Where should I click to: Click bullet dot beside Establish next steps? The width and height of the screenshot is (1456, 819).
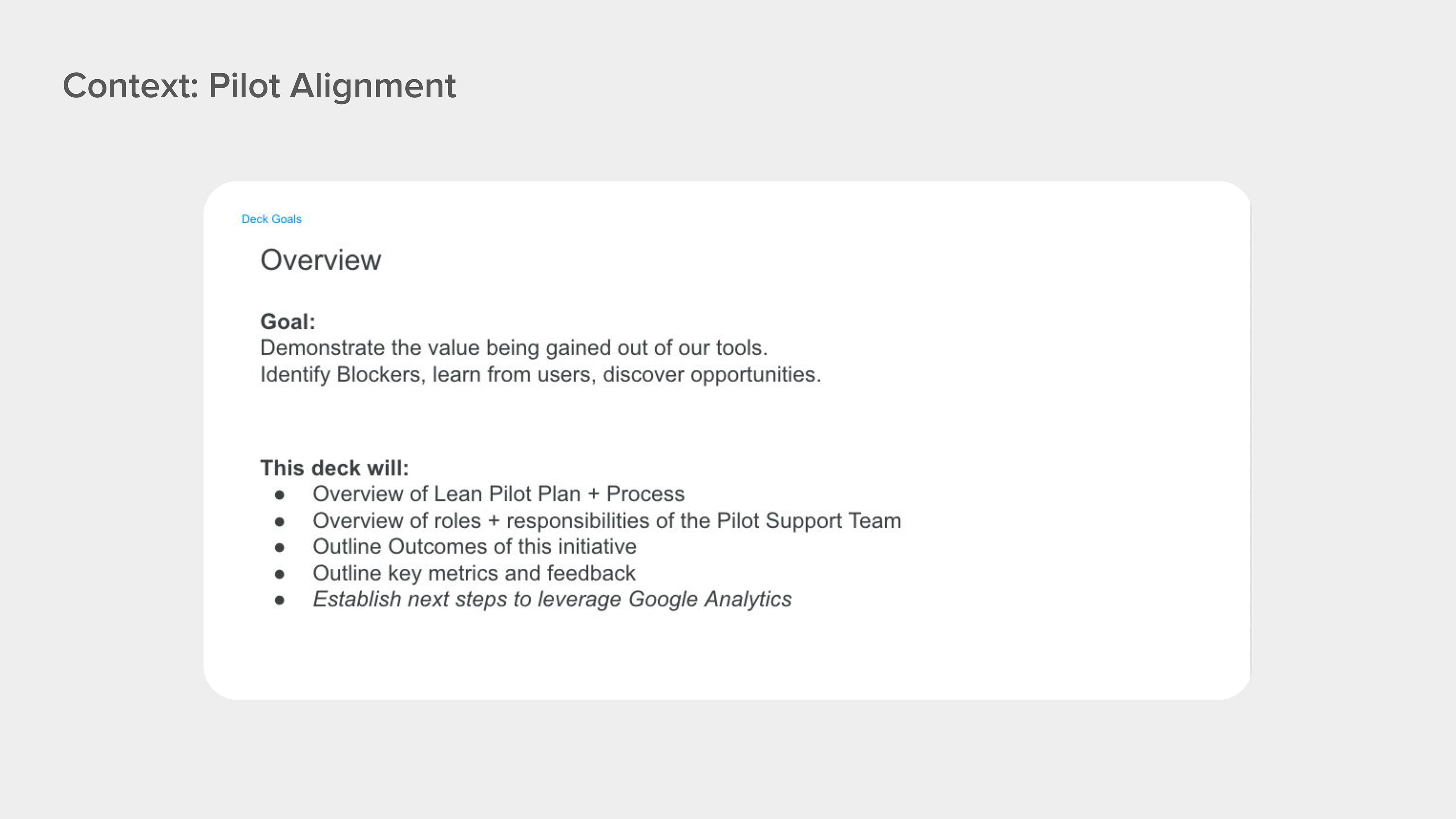coord(279,600)
